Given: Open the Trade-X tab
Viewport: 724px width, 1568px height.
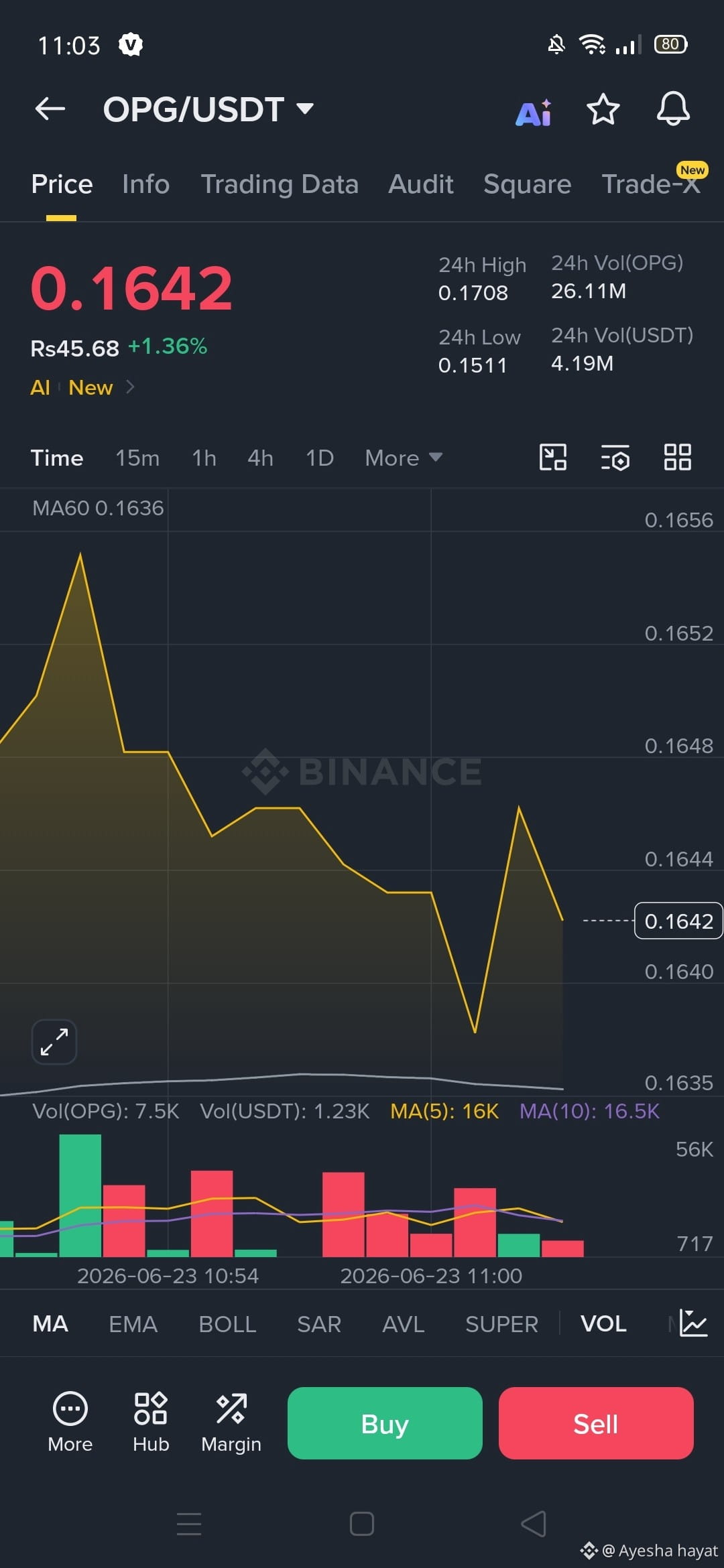Looking at the screenshot, I should click(652, 184).
